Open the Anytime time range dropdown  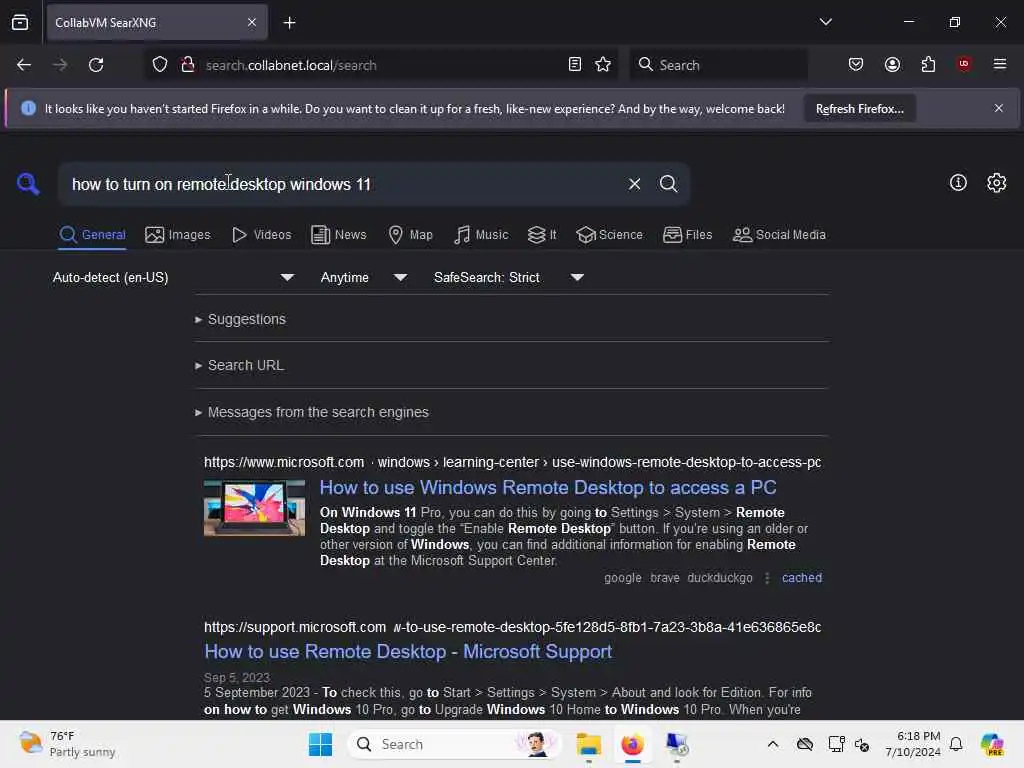click(x=364, y=278)
